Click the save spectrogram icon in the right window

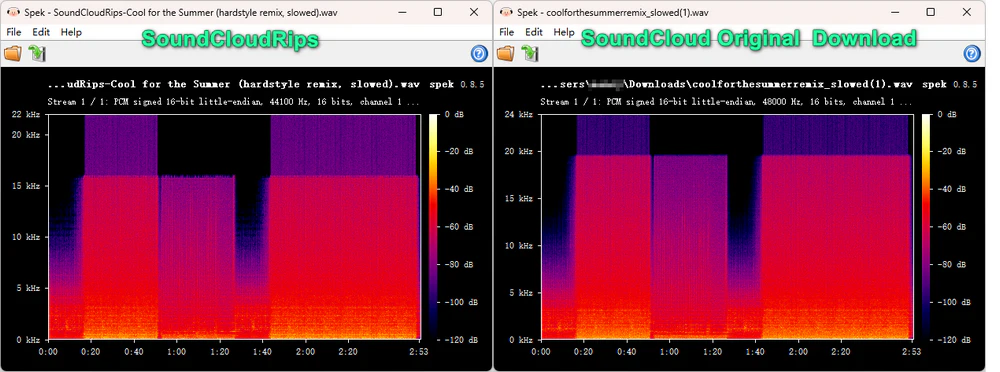click(x=531, y=54)
